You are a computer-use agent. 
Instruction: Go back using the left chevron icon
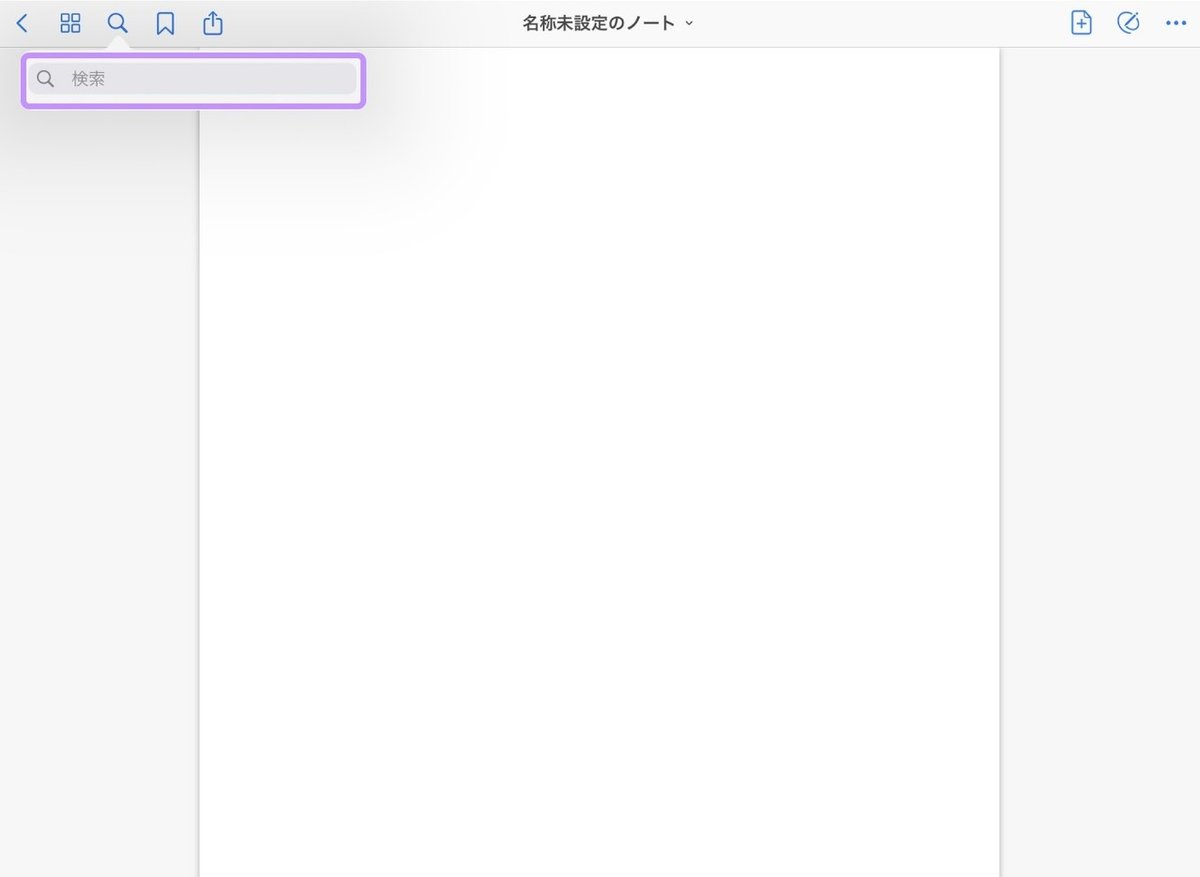[x=22, y=23]
